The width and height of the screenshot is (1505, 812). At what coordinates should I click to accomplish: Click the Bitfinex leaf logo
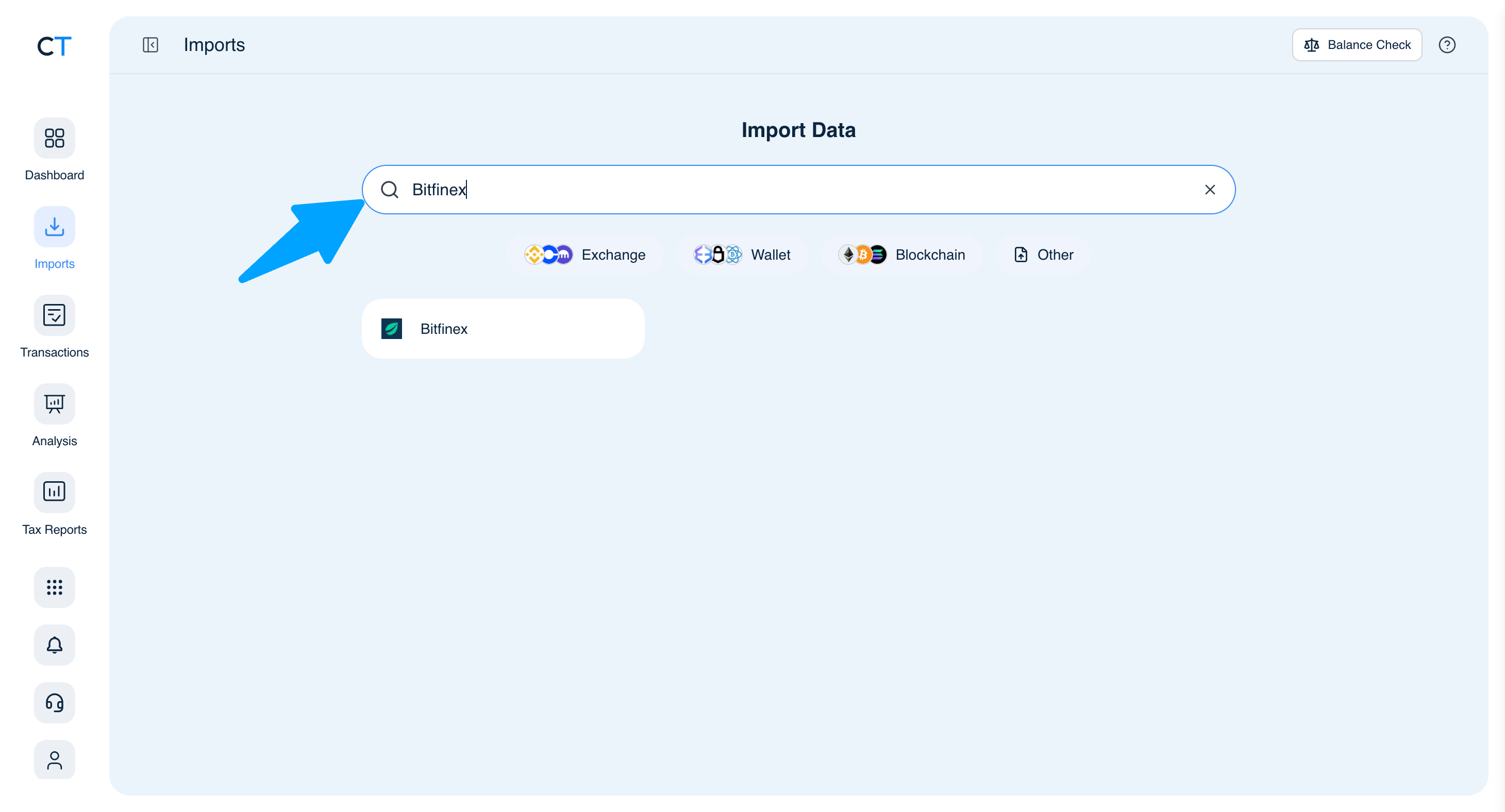pyautogui.click(x=391, y=329)
